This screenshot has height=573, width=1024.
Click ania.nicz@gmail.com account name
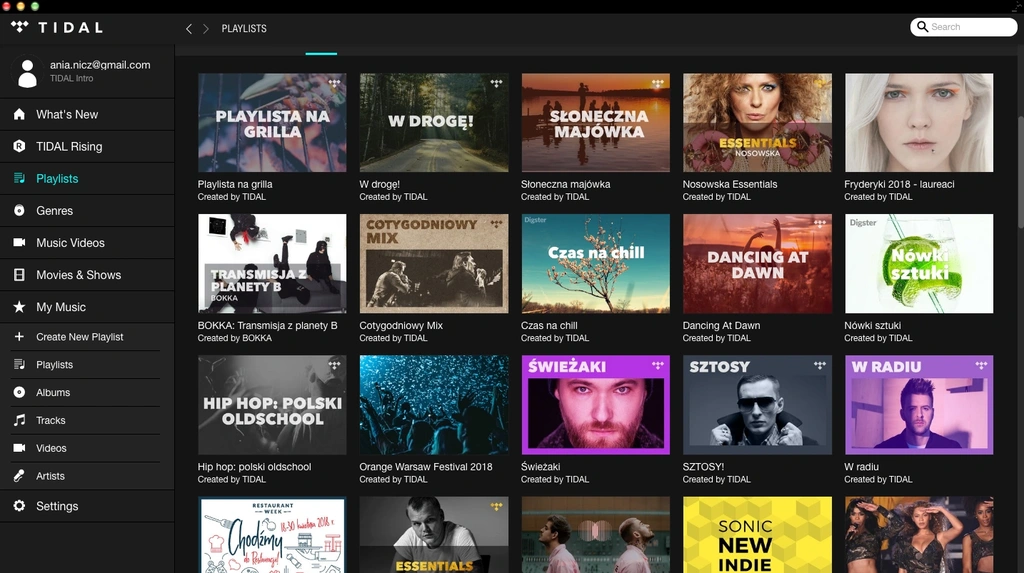100,65
